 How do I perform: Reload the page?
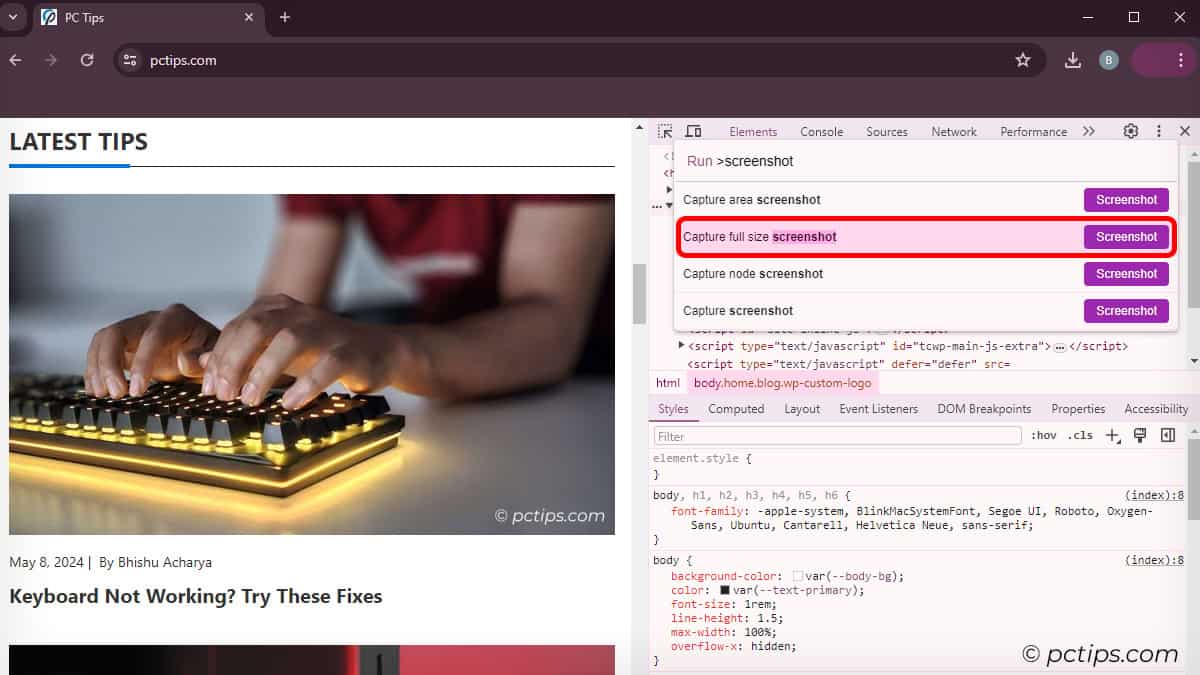[x=87, y=60]
